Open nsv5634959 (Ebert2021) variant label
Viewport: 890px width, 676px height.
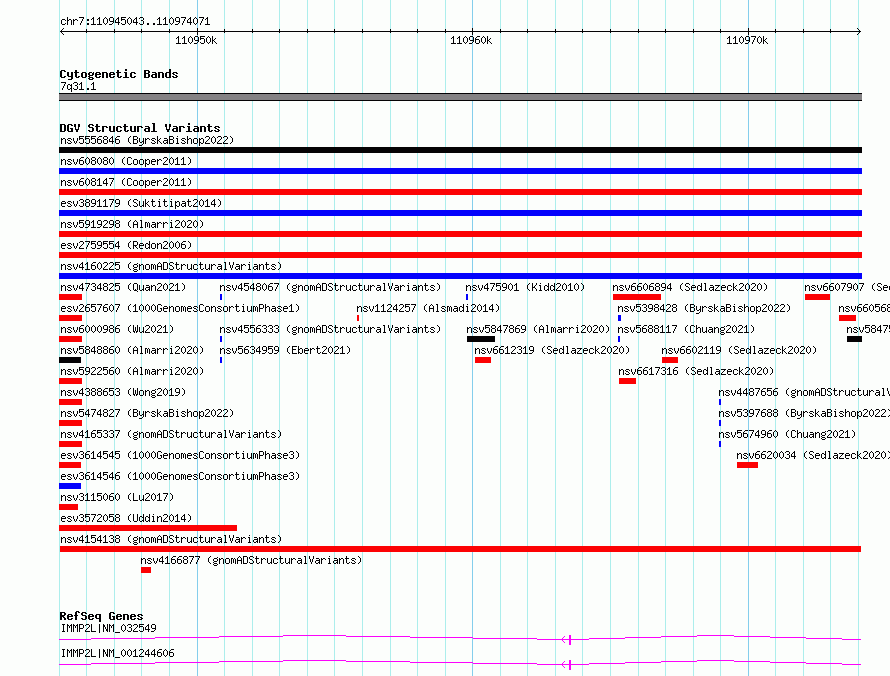click(x=285, y=350)
